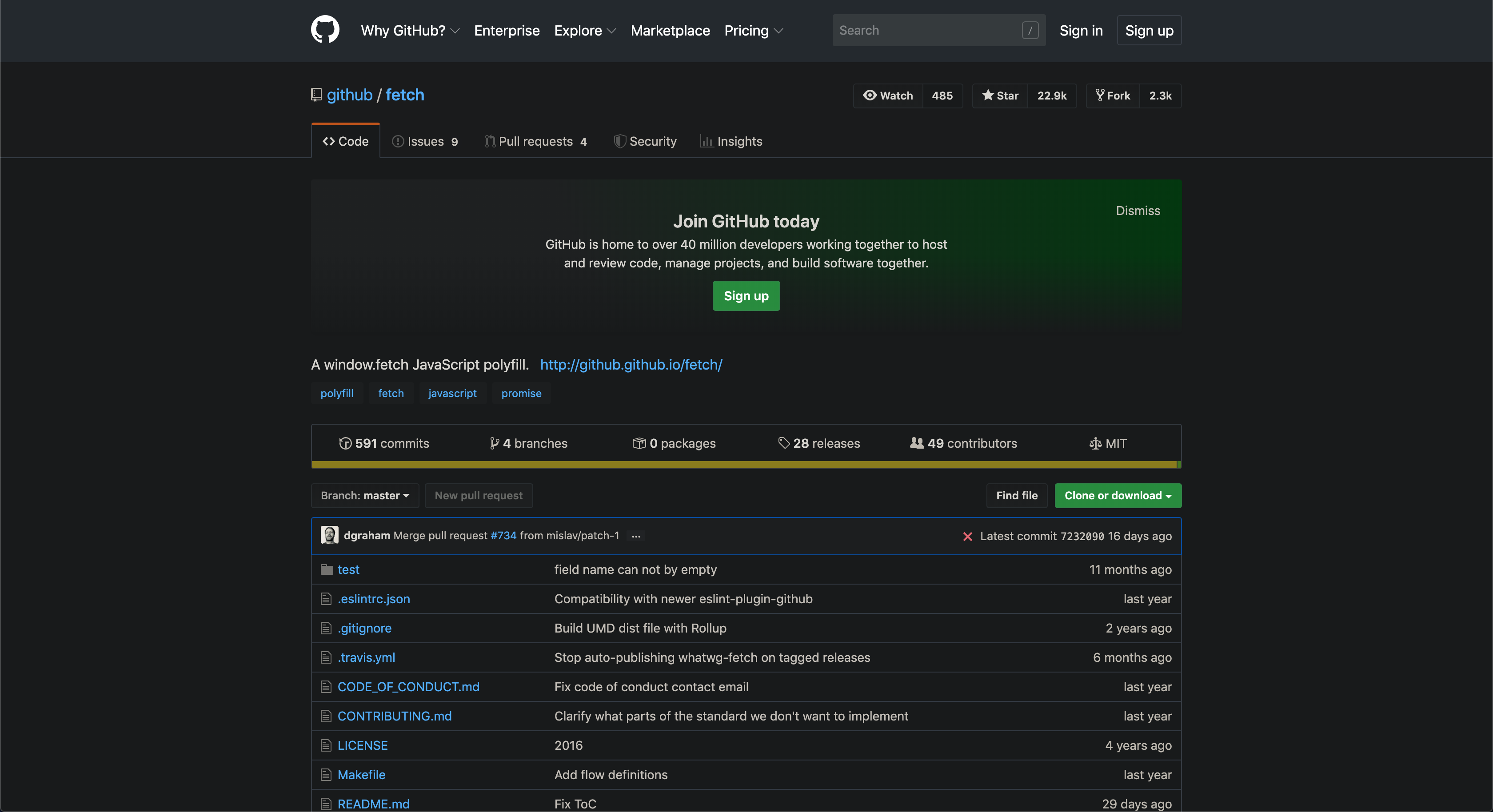Fork the fetch repository
The image size is (1493, 812).
(1112, 96)
